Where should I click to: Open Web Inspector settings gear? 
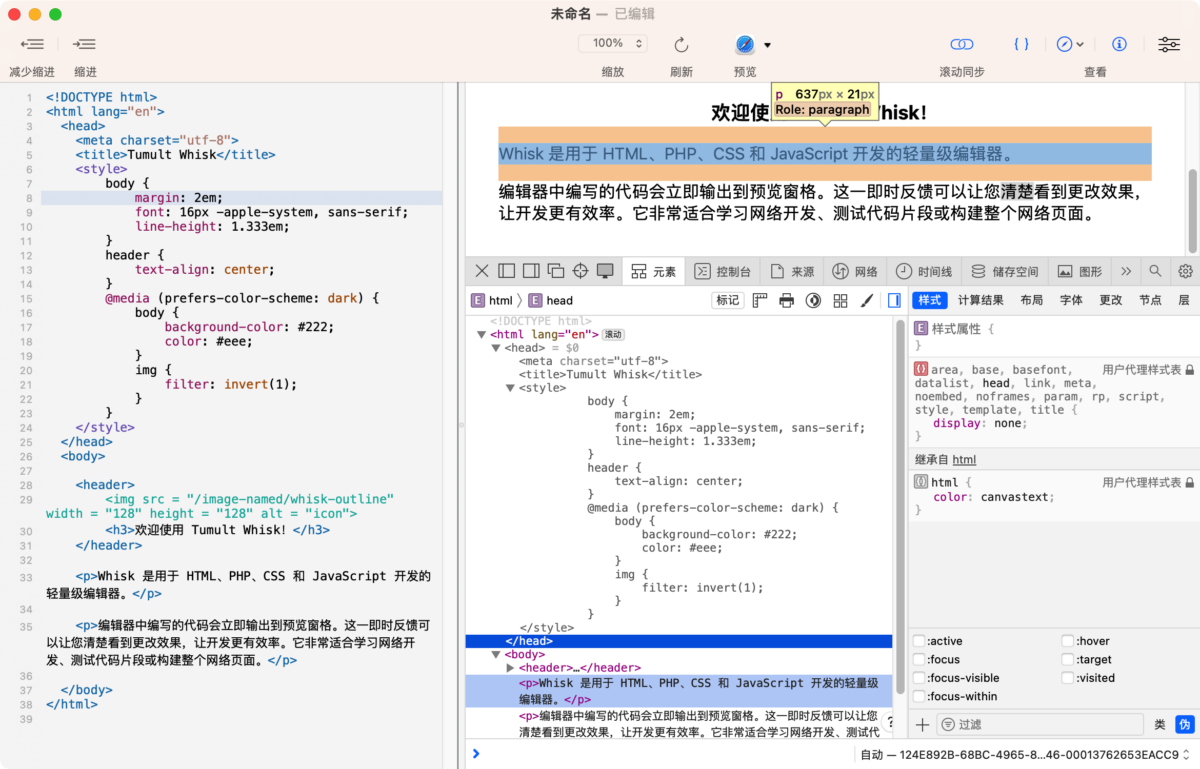(1186, 271)
